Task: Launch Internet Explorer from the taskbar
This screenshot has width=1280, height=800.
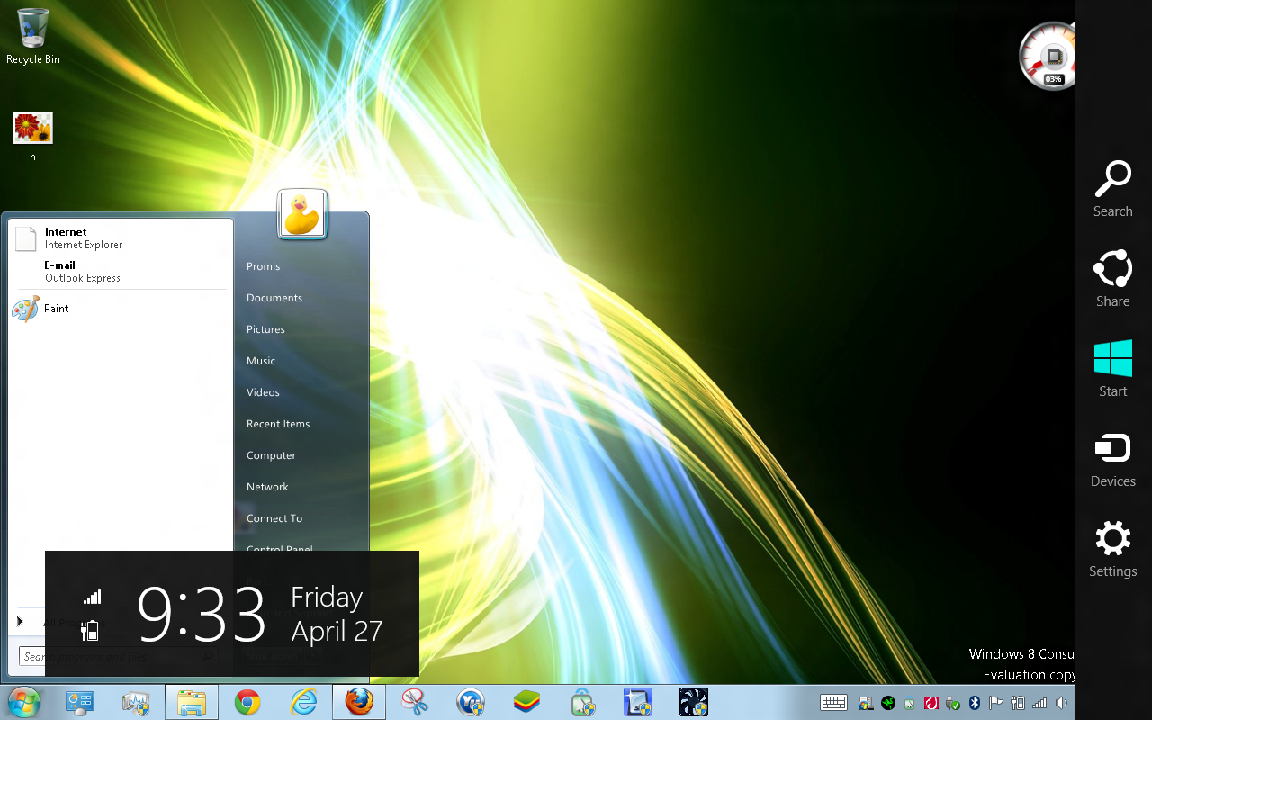Action: (x=303, y=703)
